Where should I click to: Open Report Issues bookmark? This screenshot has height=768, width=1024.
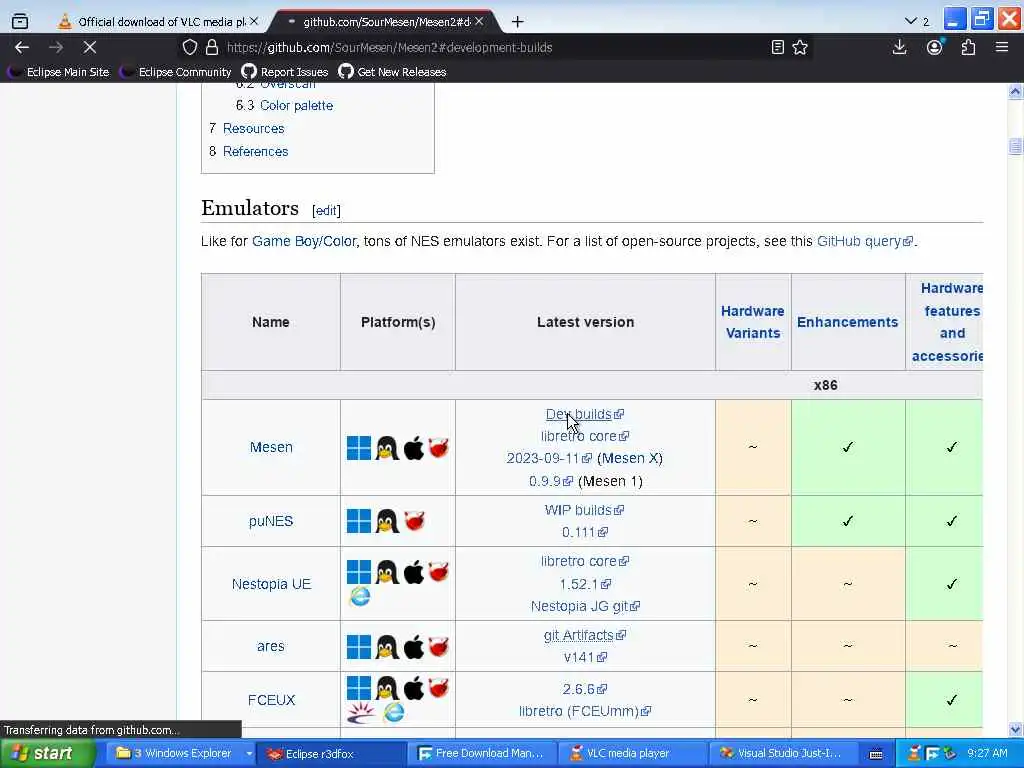[285, 72]
